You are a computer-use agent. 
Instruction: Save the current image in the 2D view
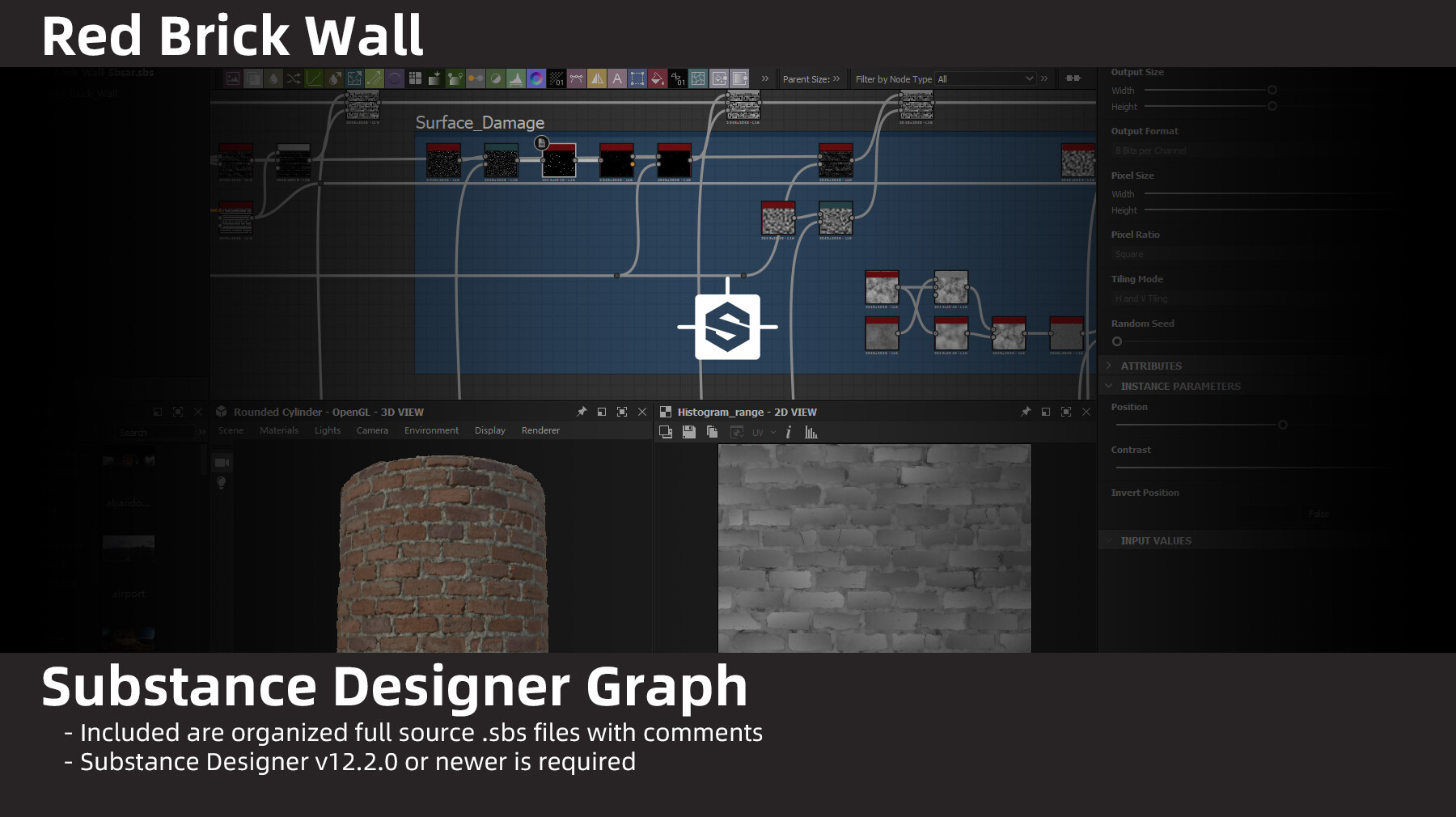(x=688, y=432)
